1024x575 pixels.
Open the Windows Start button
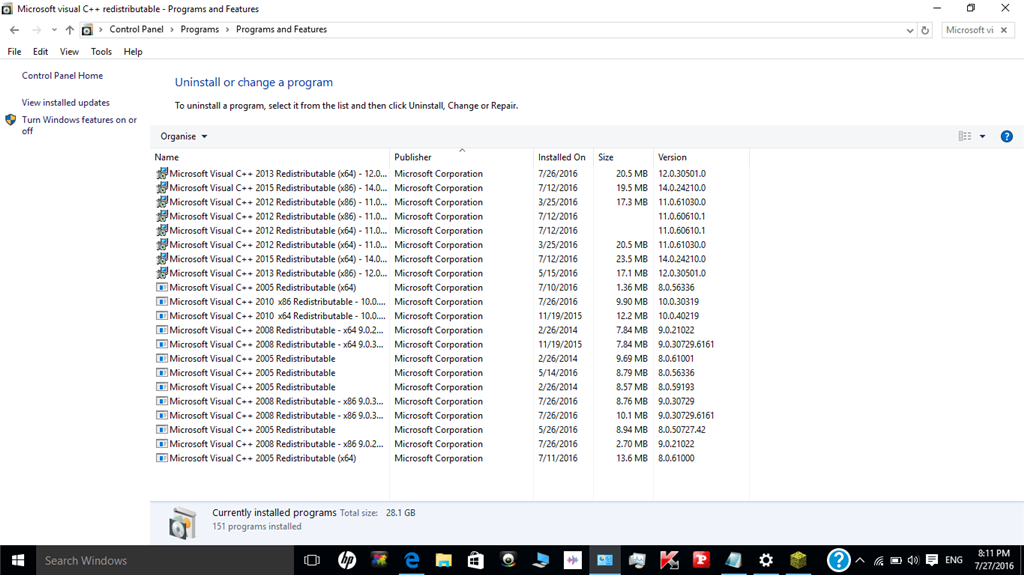point(18,560)
